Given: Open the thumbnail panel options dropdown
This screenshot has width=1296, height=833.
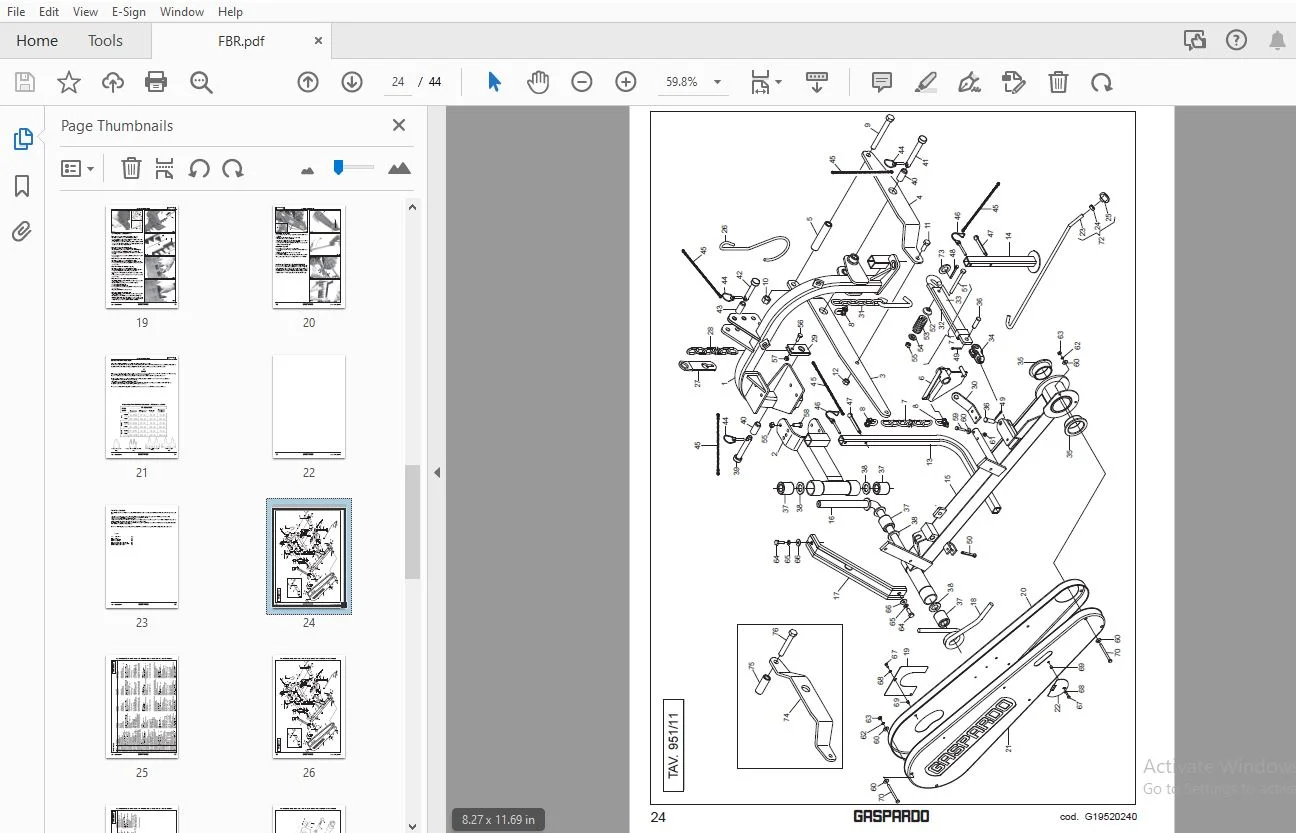Looking at the screenshot, I should 77,168.
